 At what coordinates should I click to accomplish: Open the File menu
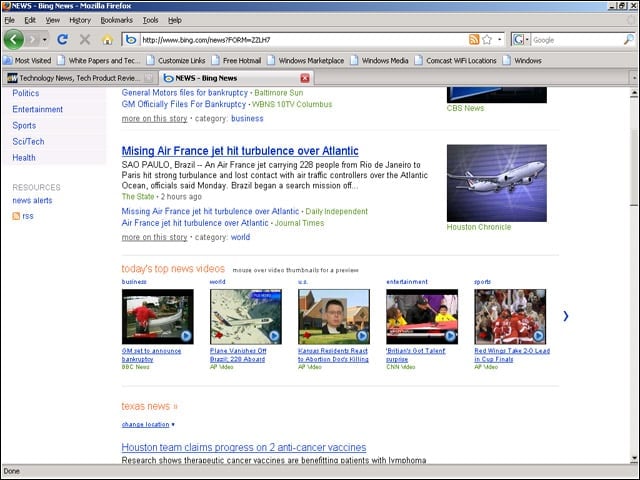click(x=9, y=20)
